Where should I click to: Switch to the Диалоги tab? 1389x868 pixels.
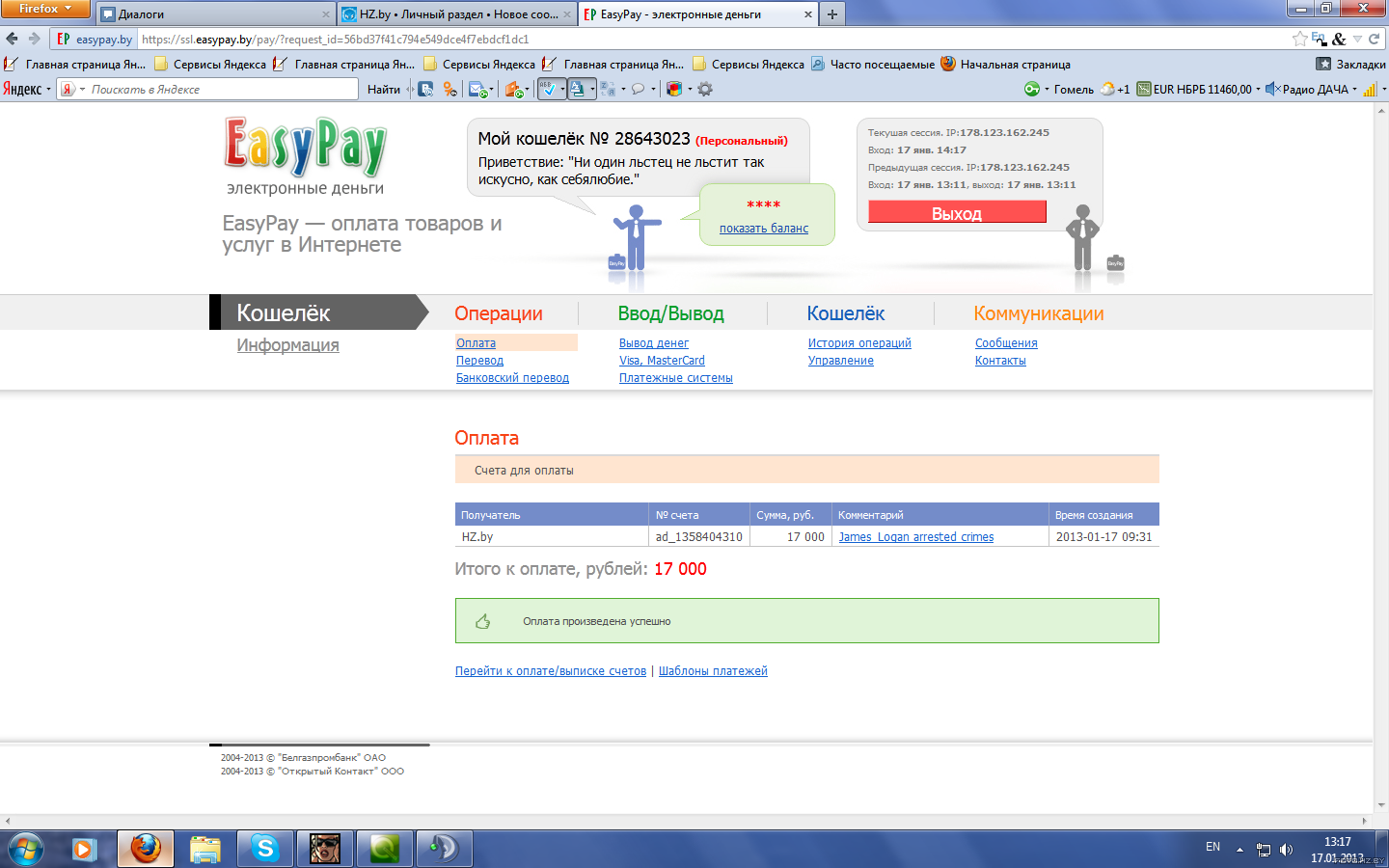[216, 14]
